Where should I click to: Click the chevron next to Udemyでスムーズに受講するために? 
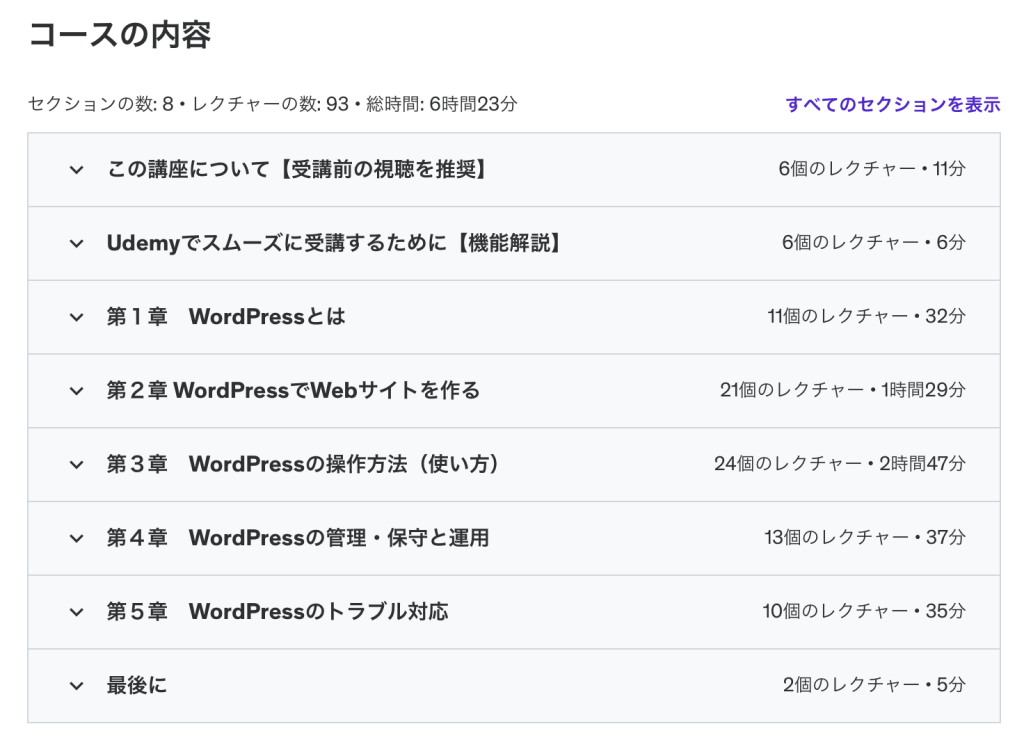76,244
